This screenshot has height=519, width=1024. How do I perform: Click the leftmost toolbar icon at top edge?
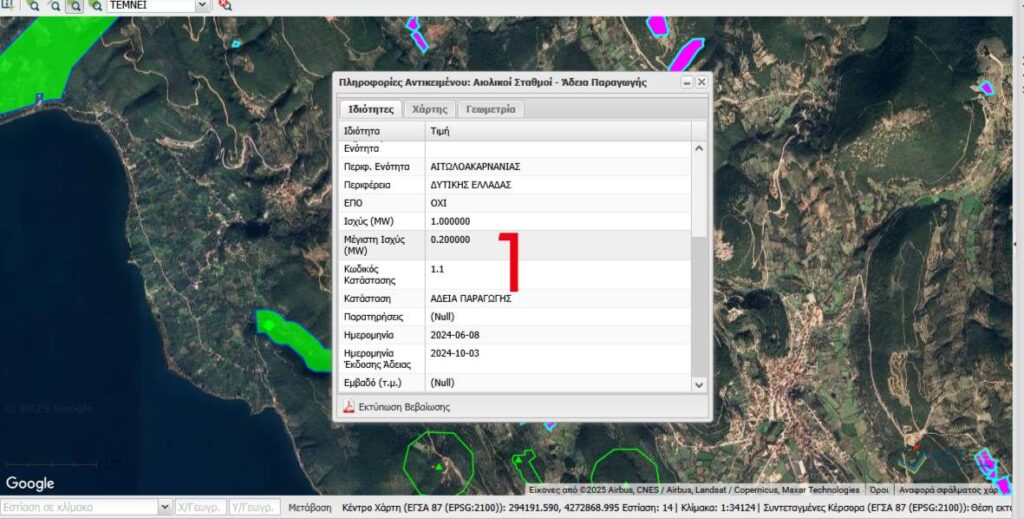pos(8,5)
